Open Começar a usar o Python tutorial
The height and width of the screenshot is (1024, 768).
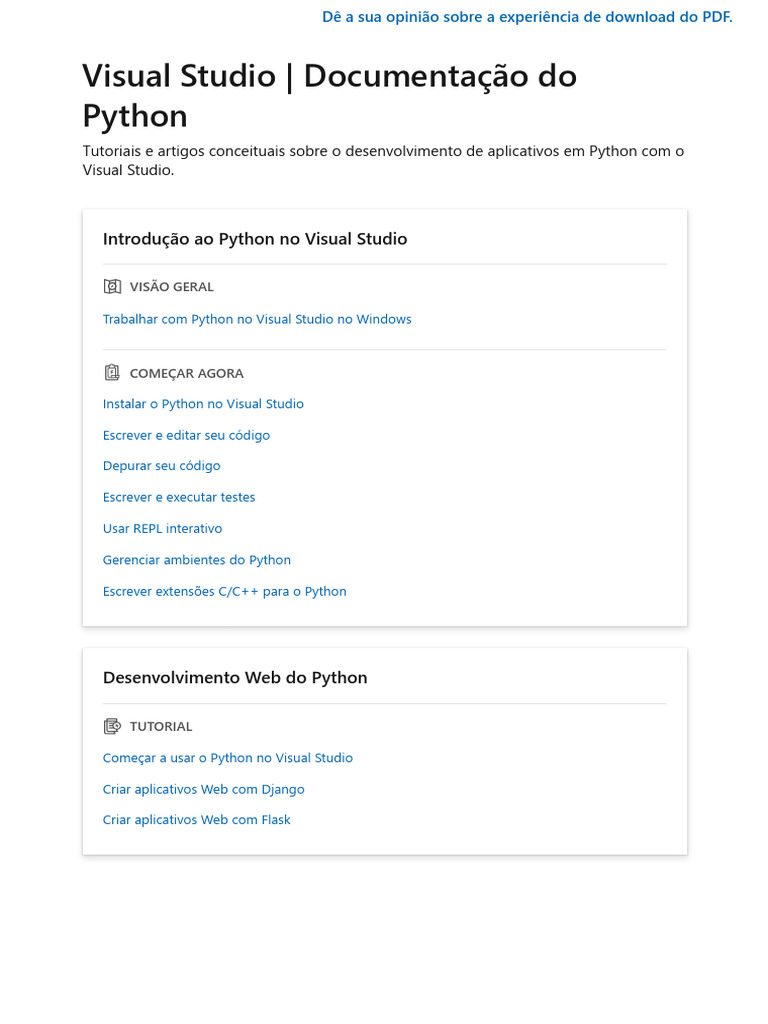(x=227, y=758)
